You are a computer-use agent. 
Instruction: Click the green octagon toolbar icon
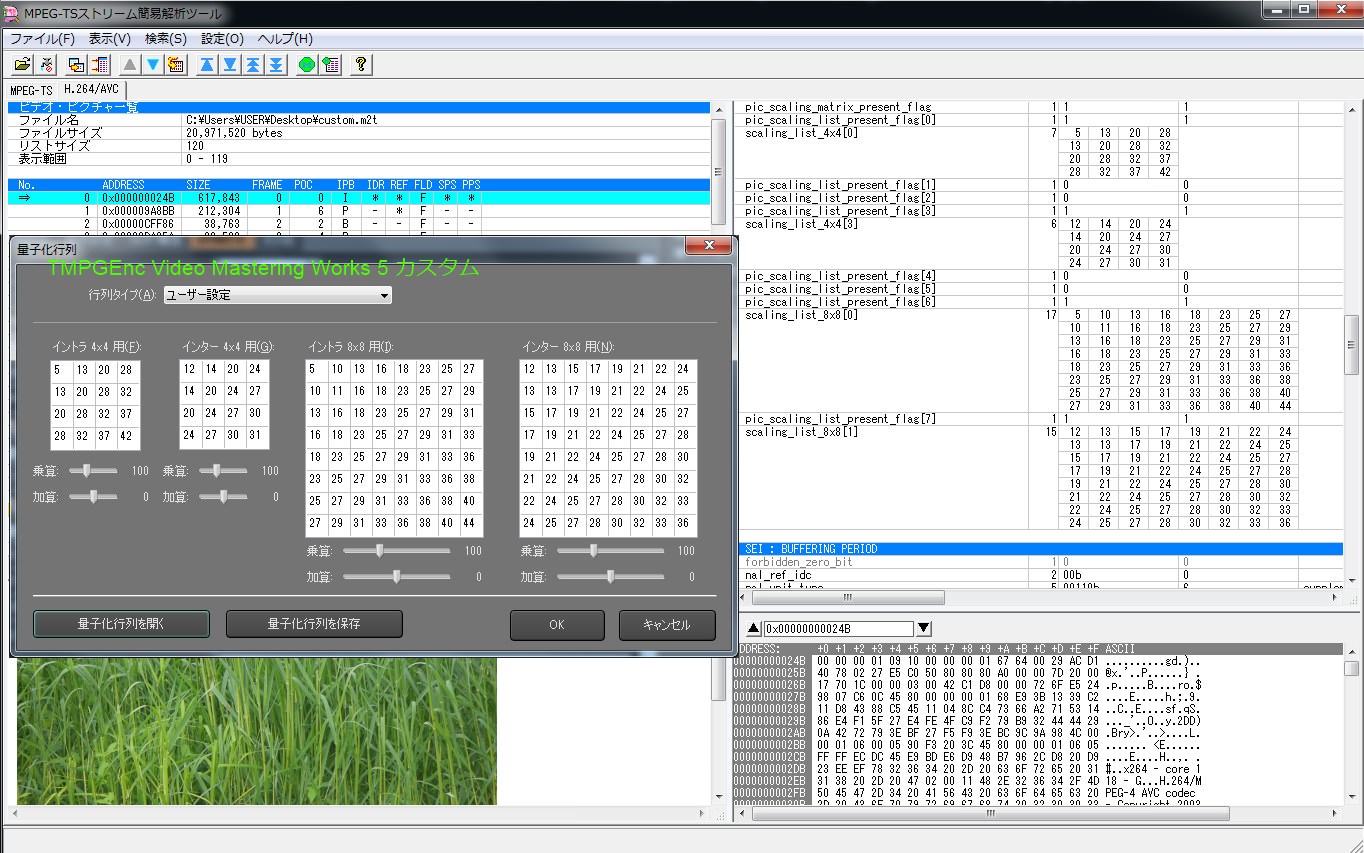[x=307, y=65]
